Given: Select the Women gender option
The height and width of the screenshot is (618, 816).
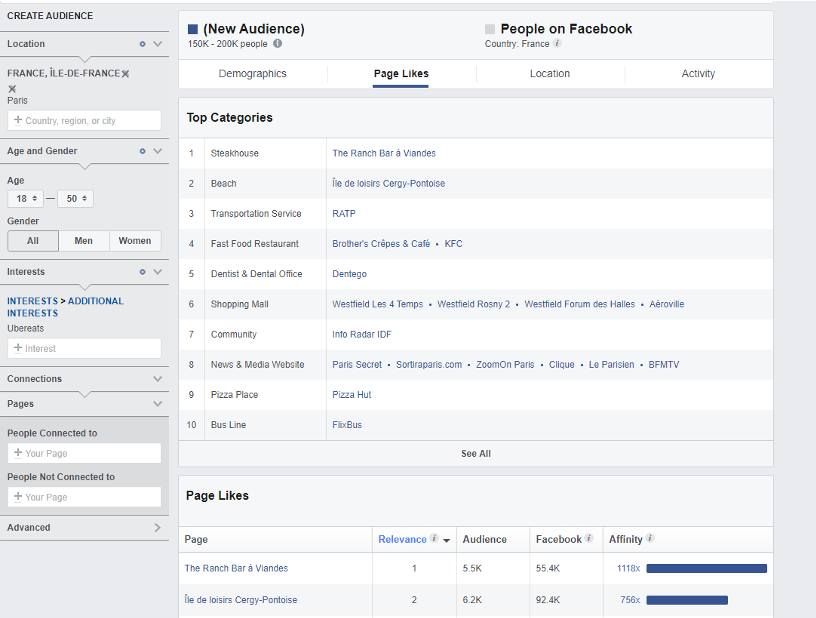Looking at the screenshot, I should (135, 241).
